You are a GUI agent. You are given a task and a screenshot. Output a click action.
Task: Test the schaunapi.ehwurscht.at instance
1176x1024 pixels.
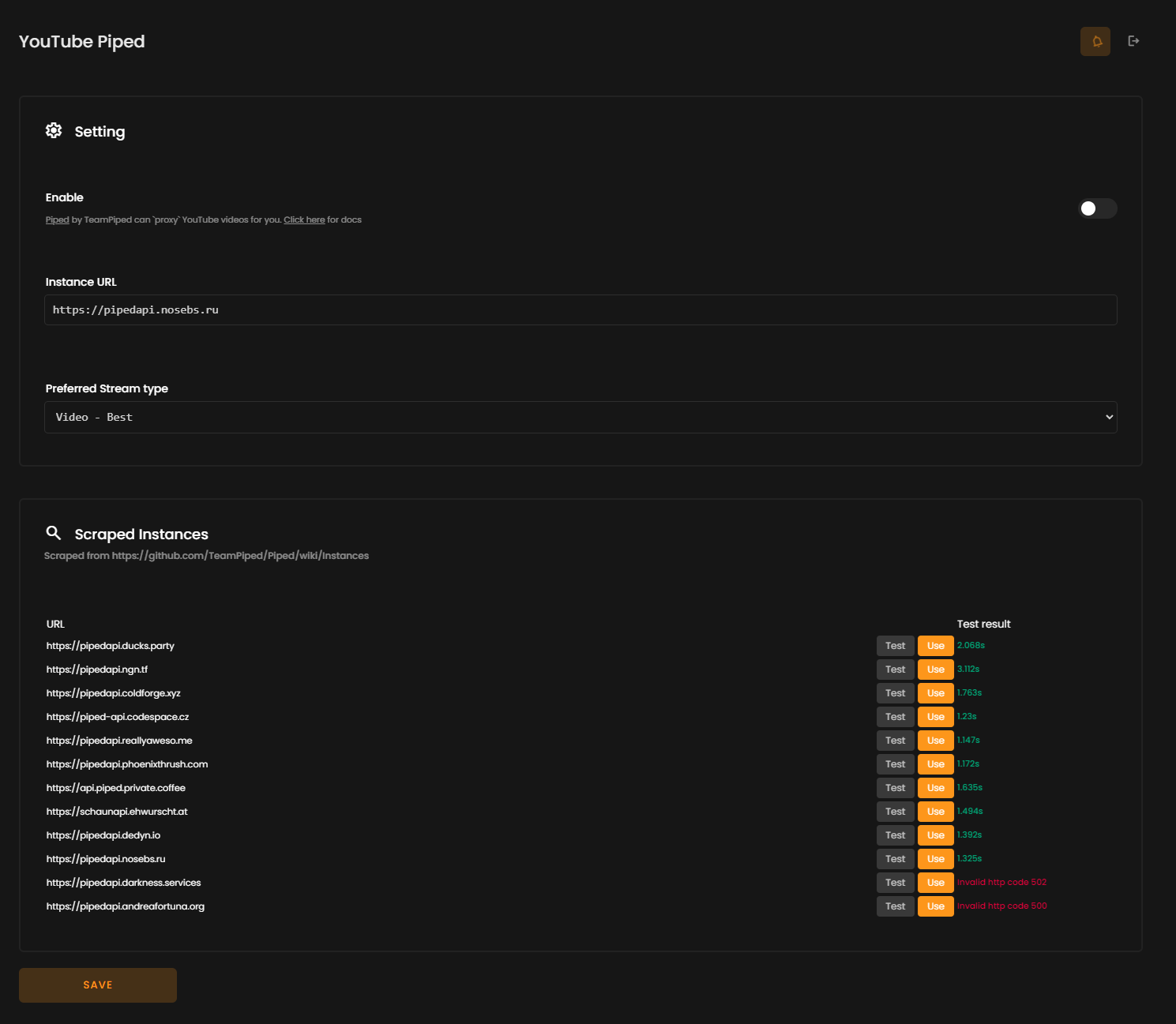[895, 812]
